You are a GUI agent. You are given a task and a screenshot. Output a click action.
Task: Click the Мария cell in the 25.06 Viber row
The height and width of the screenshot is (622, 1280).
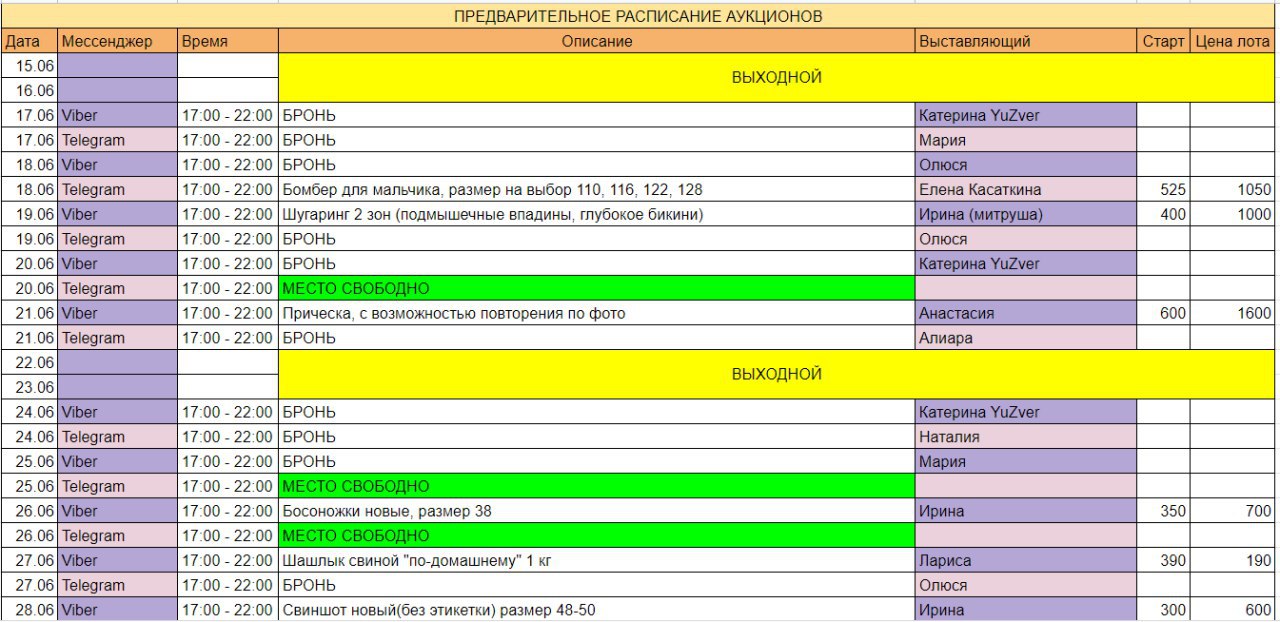[x=1026, y=461]
